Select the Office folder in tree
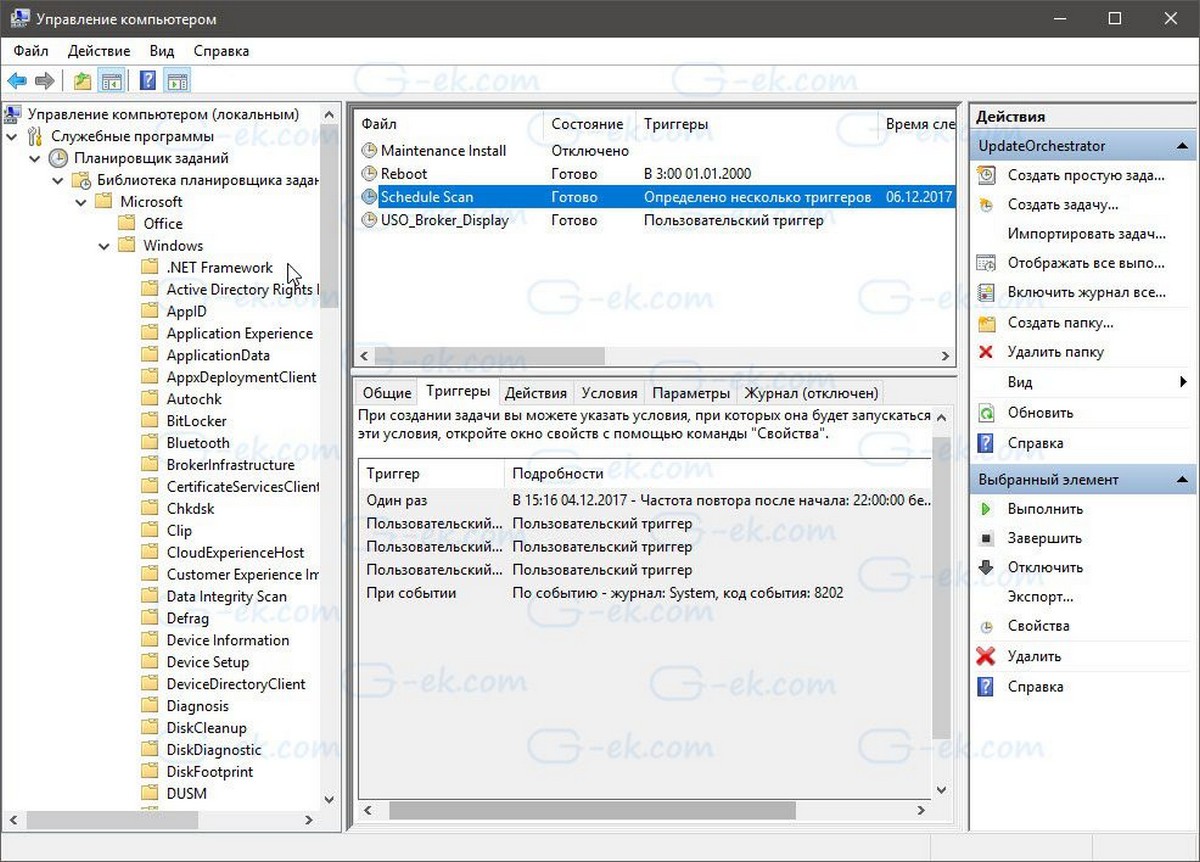 (x=163, y=224)
